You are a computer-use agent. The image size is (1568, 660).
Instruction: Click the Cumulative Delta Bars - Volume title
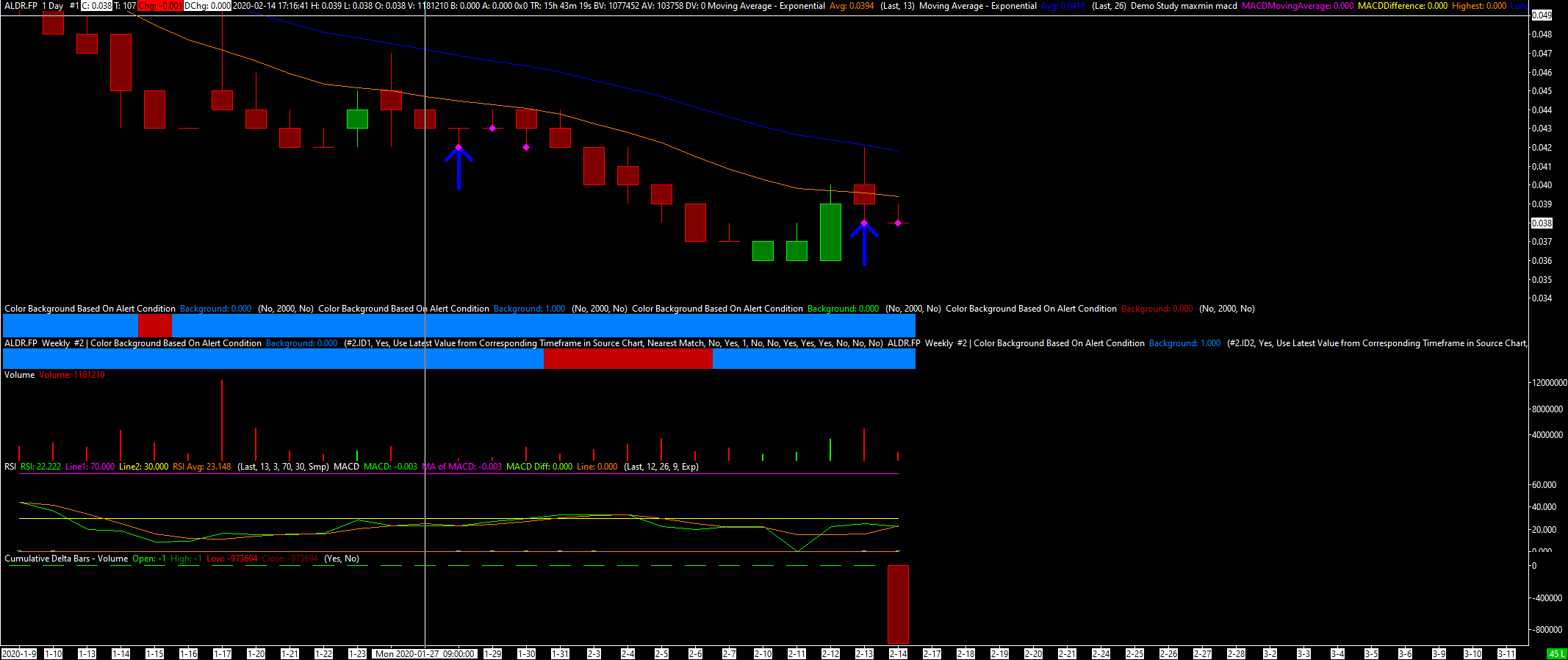tap(66, 559)
